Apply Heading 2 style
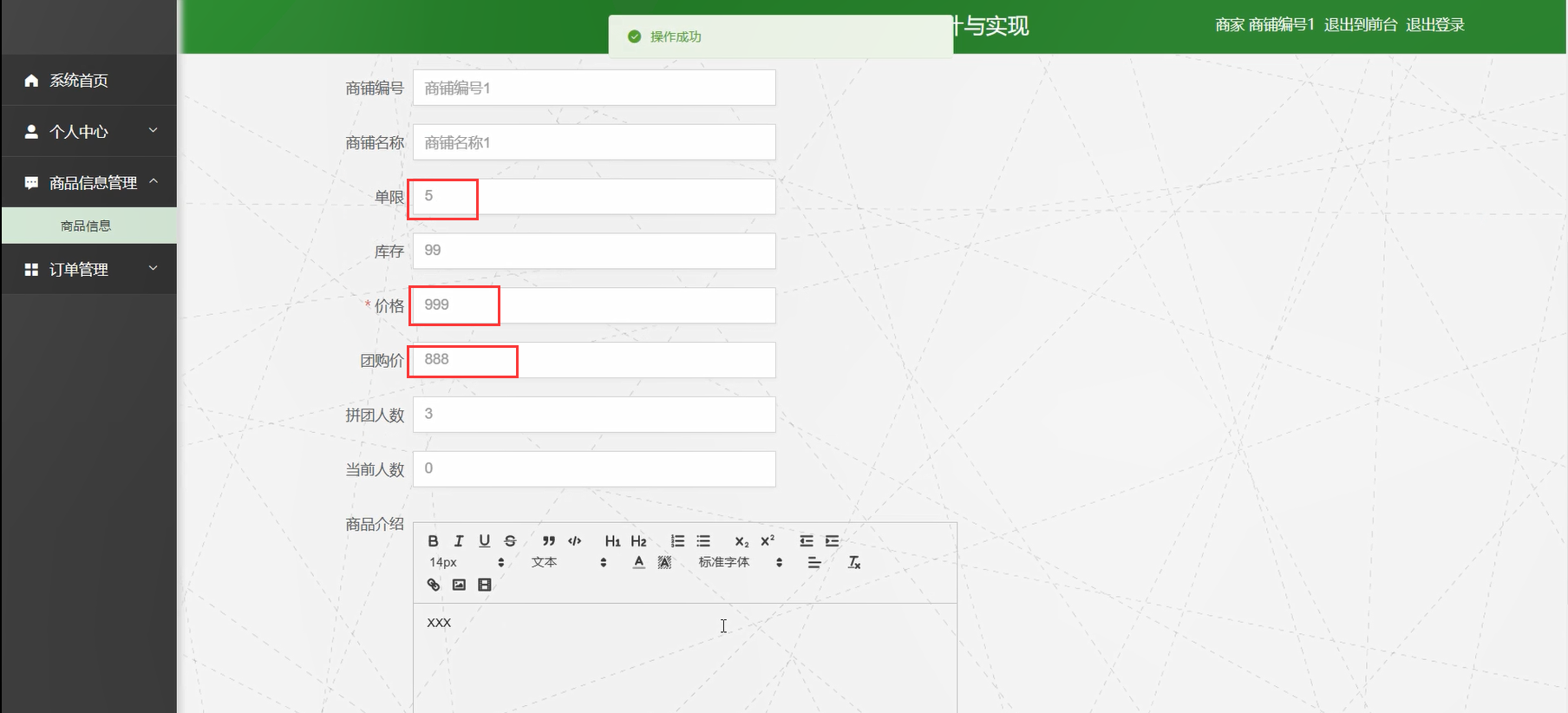The width and height of the screenshot is (1568, 713). point(639,540)
